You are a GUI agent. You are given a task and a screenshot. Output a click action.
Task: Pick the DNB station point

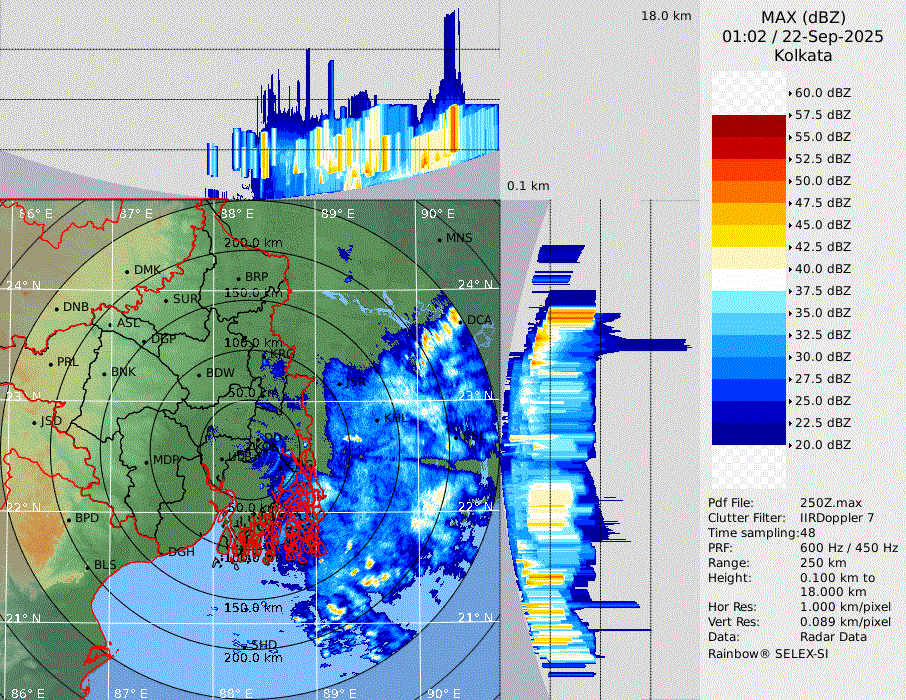click(57, 308)
